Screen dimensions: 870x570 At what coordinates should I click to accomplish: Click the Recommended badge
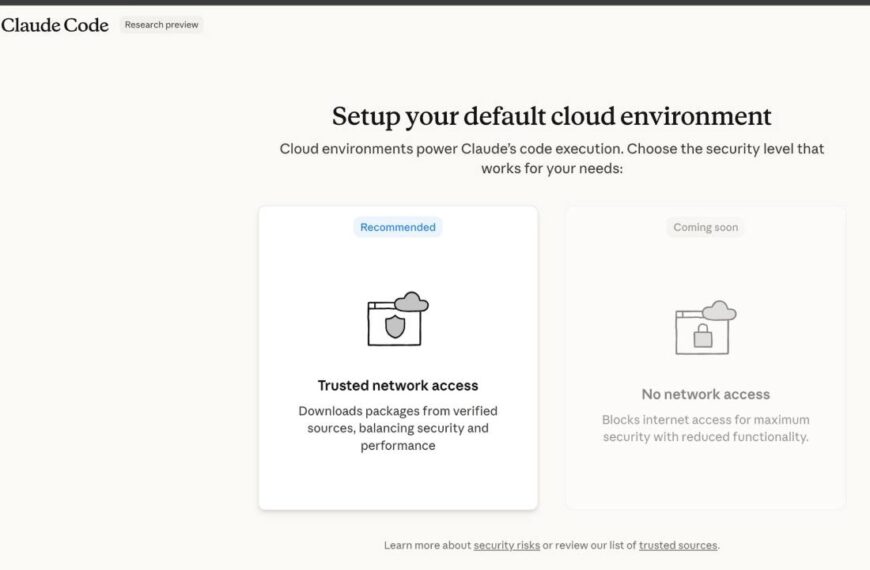pos(398,227)
